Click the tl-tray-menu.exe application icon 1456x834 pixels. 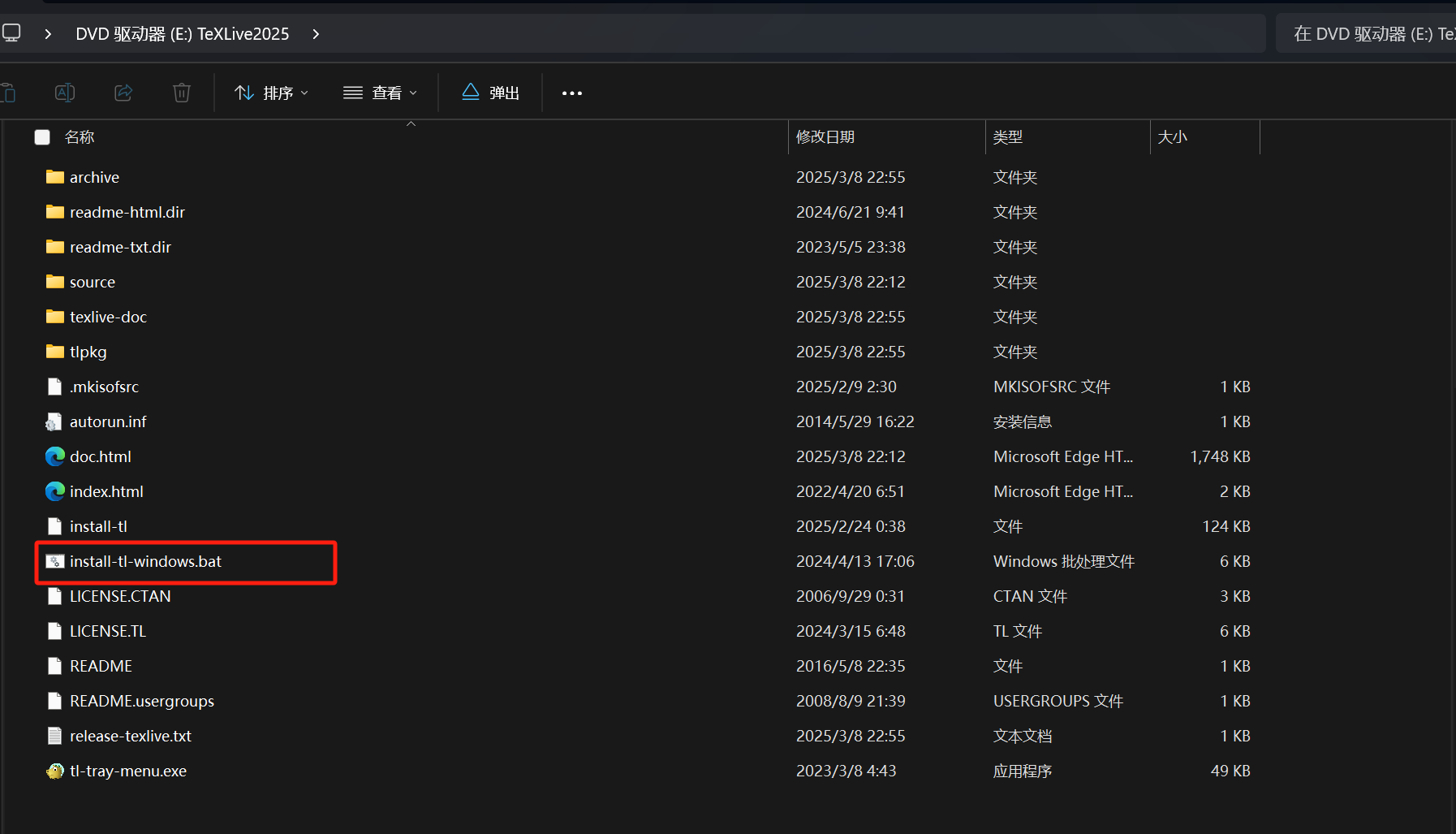coord(55,771)
